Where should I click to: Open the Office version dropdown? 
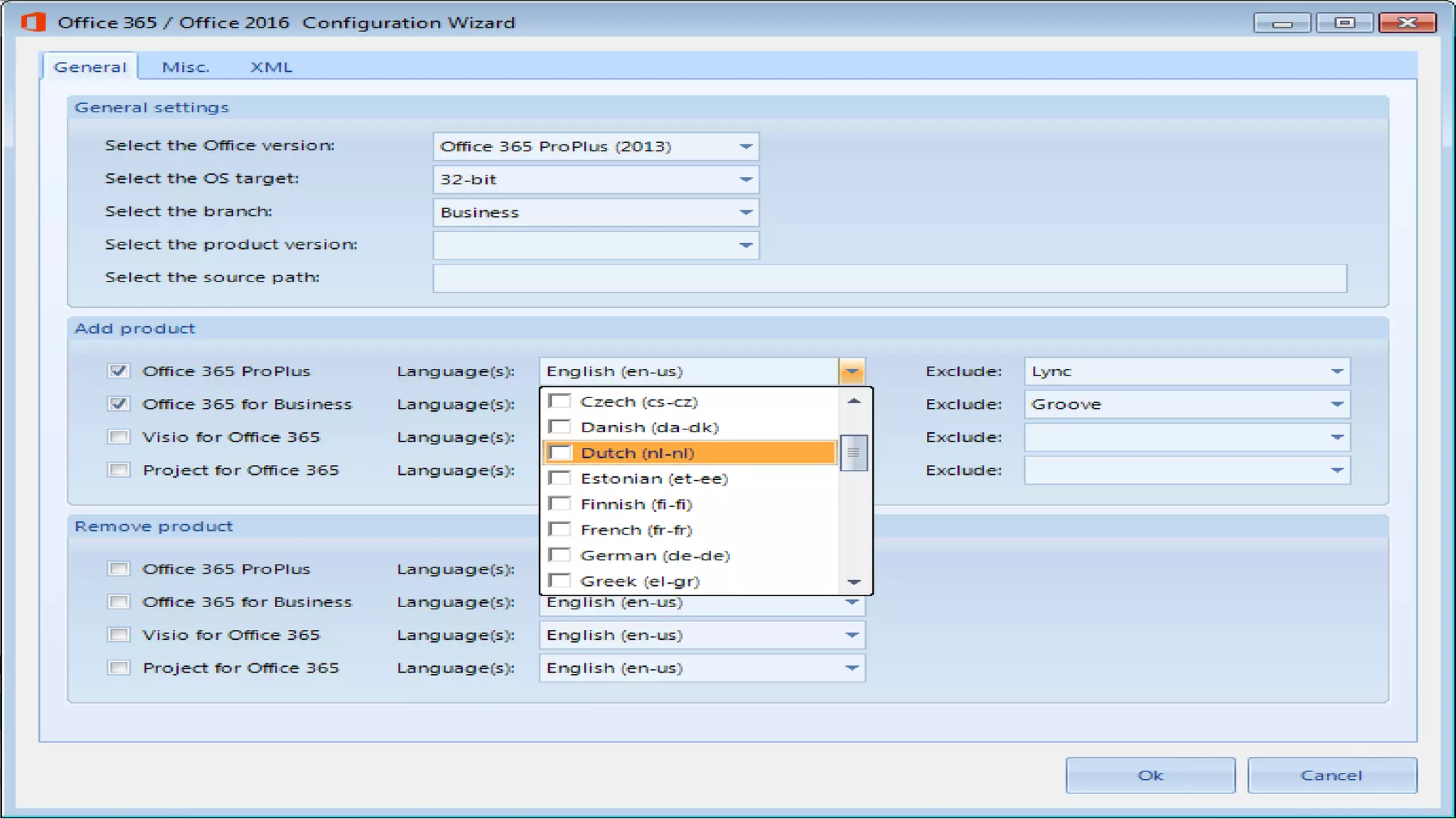pyautogui.click(x=745, y=146)
